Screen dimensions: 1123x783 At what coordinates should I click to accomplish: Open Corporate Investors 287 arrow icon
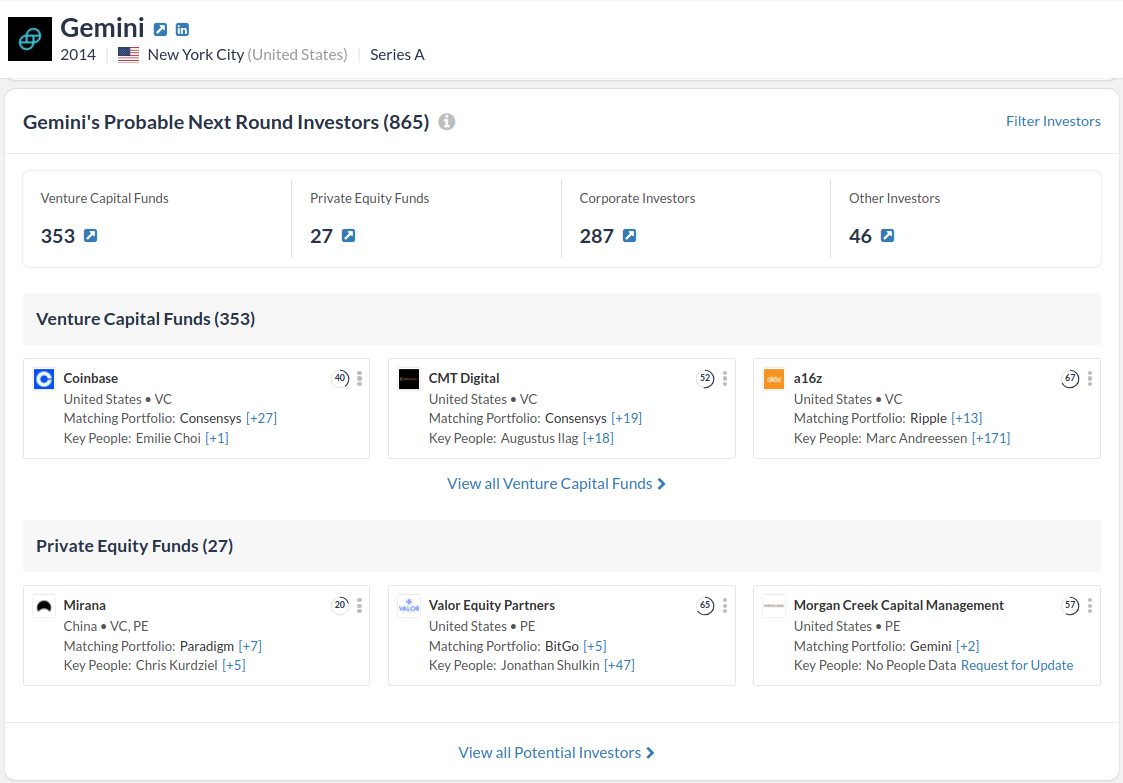coord(629,236)
